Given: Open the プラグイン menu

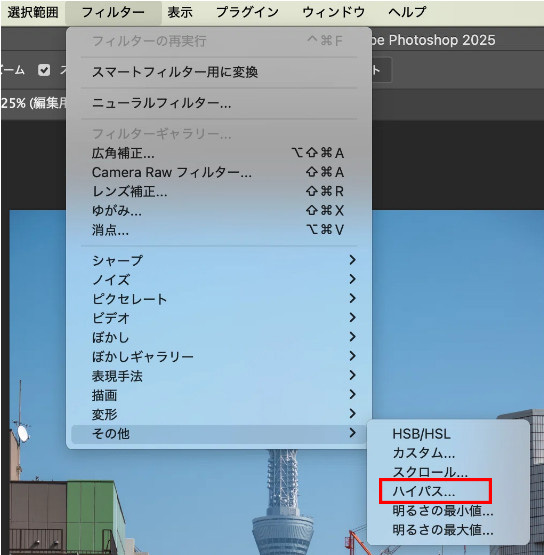Looking at the screenshot, I should [x=247, y=12].
